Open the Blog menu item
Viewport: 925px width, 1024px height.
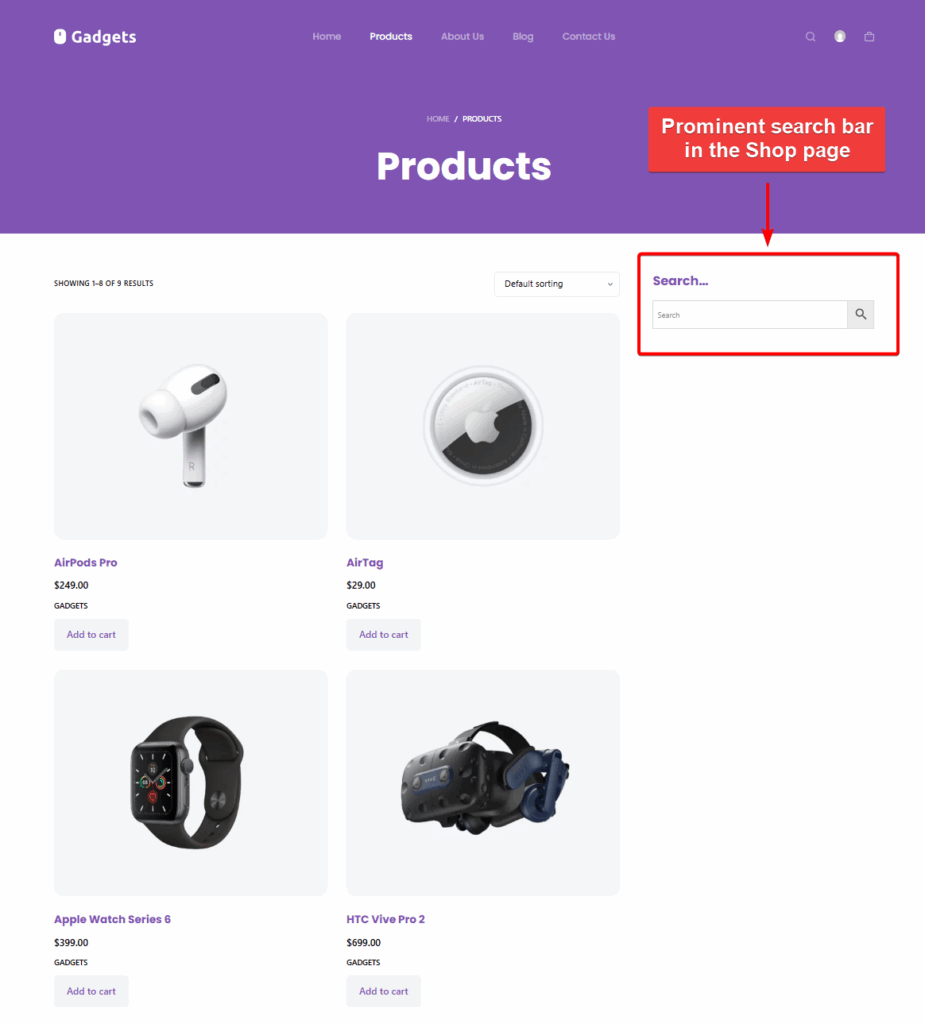point(522,36)
